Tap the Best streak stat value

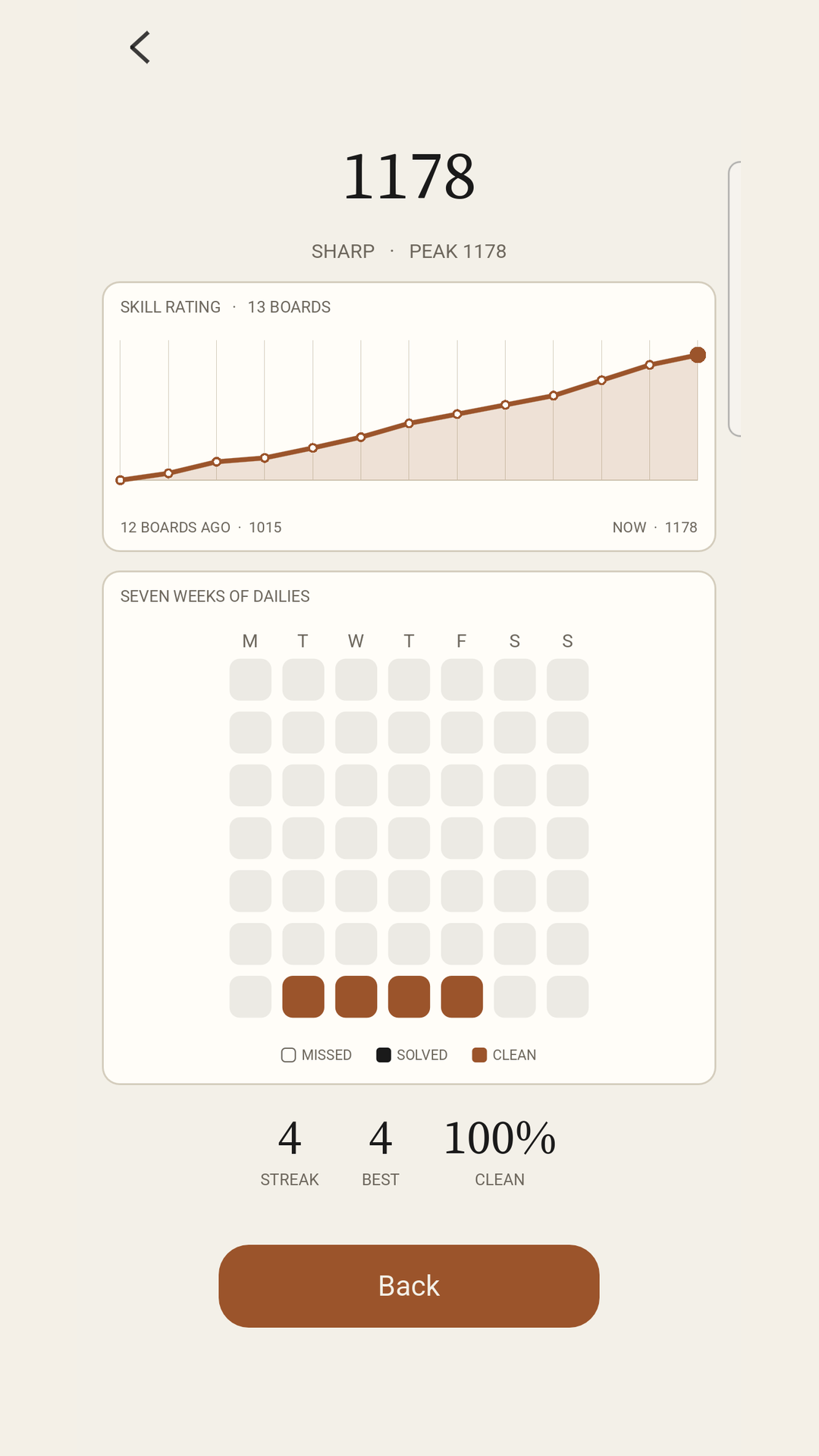coord(381,1138)
